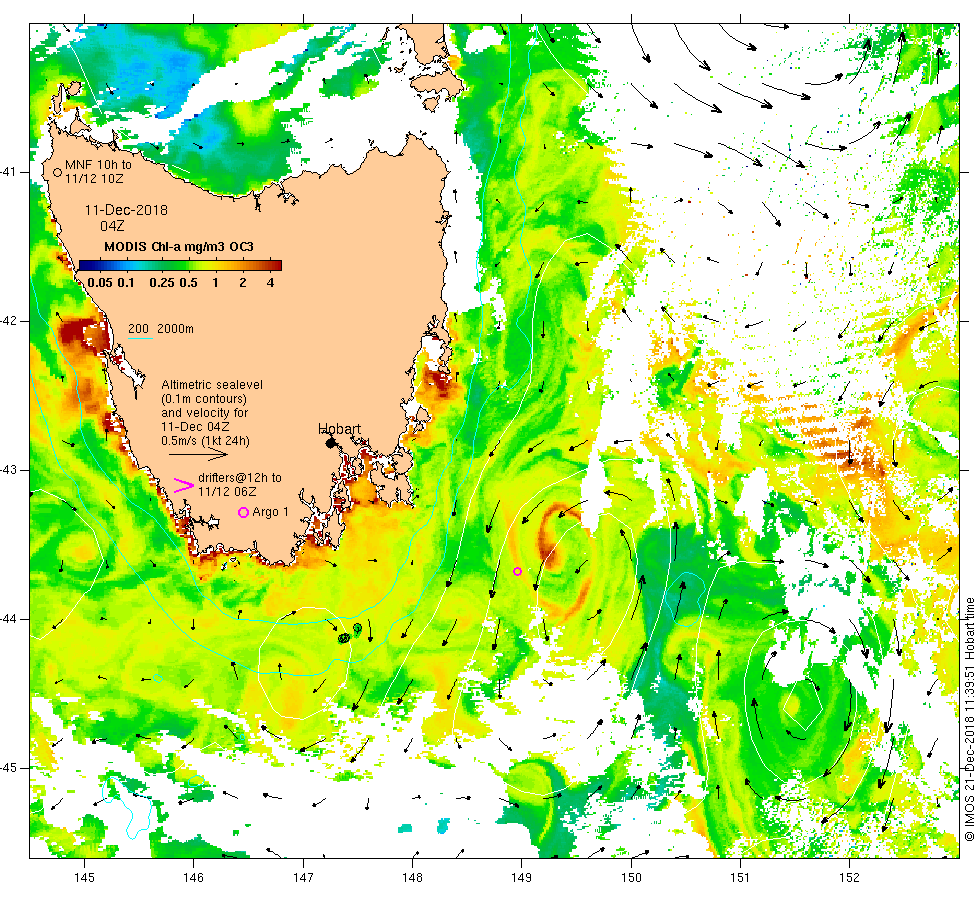This screenshot has height=900, width=980.
Task: Click the black Hobart location marker
Action: pyautogui.click(x=331, y=443)
